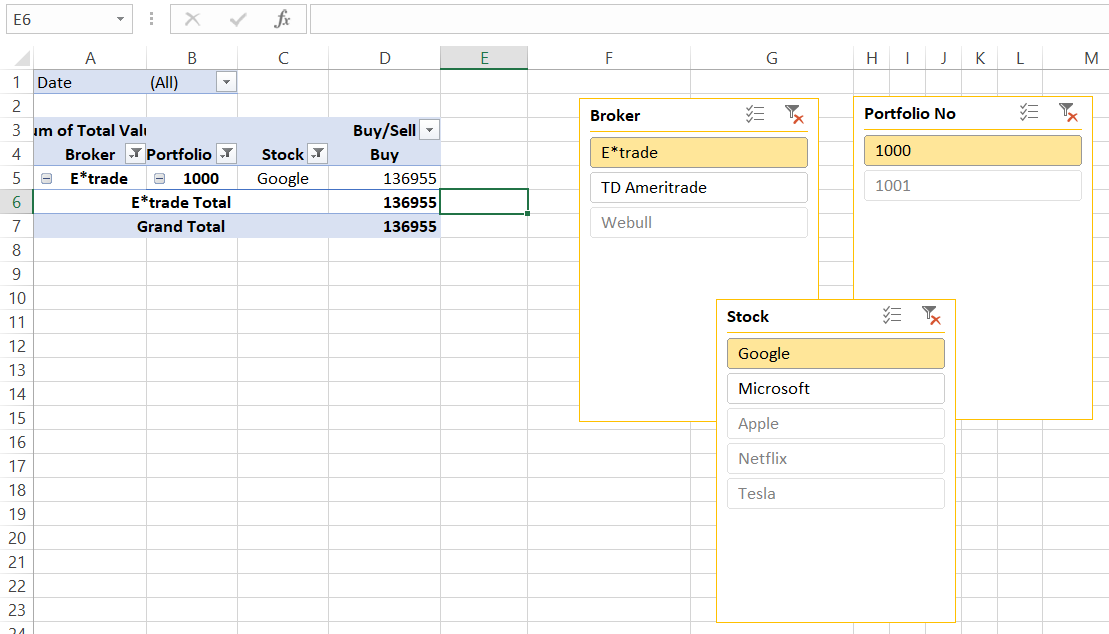The image size is (1109, 634).
Task: Click inside the formula bar input
Action: coord(700,19)
